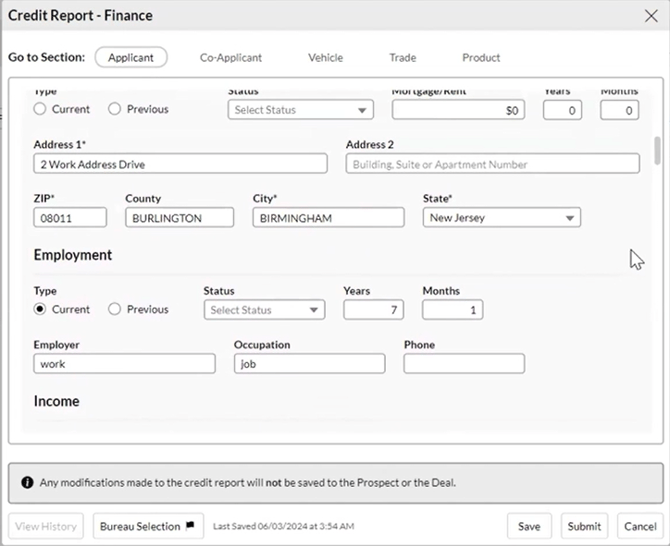
Task: Open Bureau Selection with flag icon
Action: click(x=148, y=526)
